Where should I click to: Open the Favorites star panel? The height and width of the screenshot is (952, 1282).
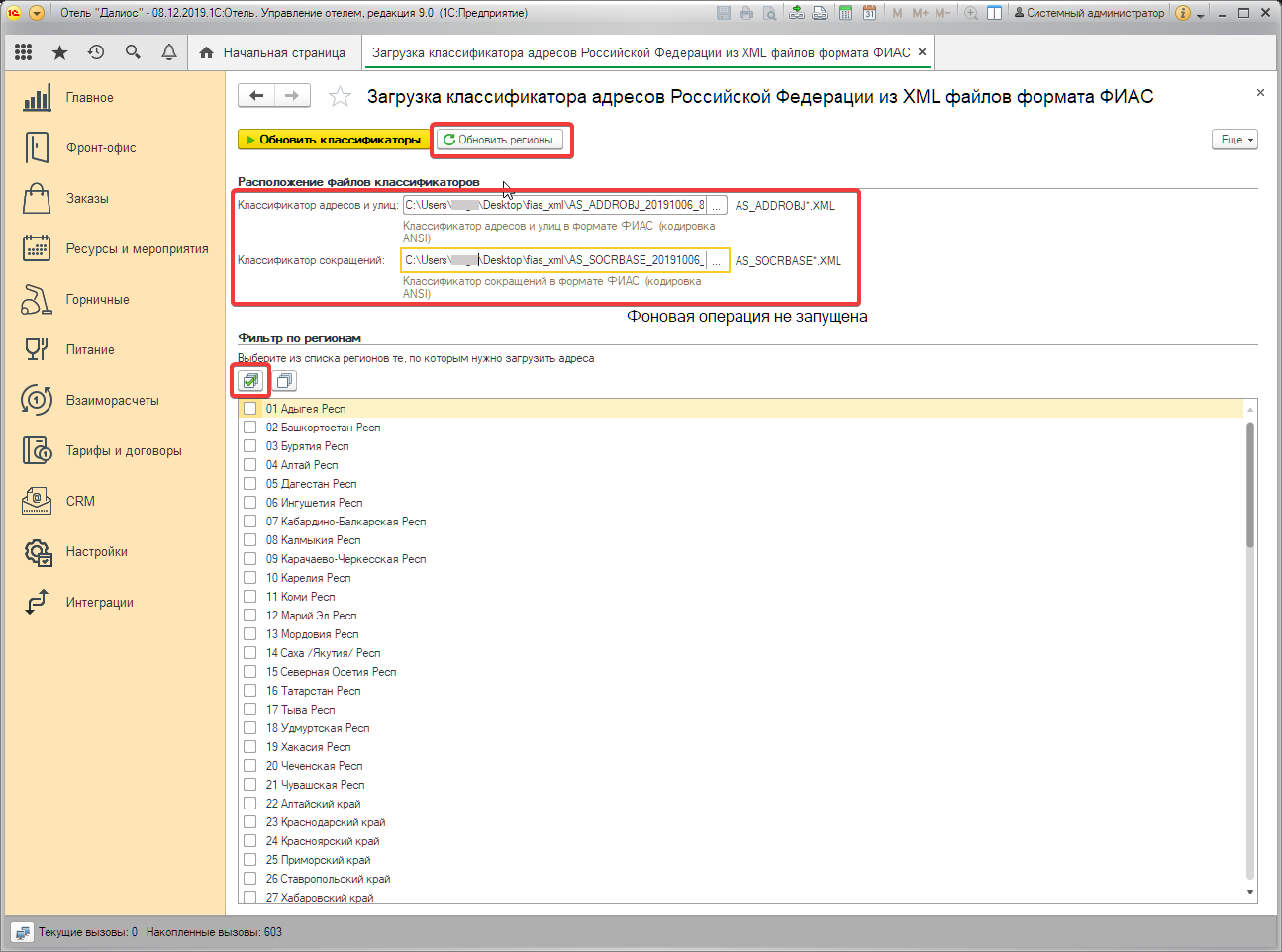pyautogui.click(x=60, y=52)
